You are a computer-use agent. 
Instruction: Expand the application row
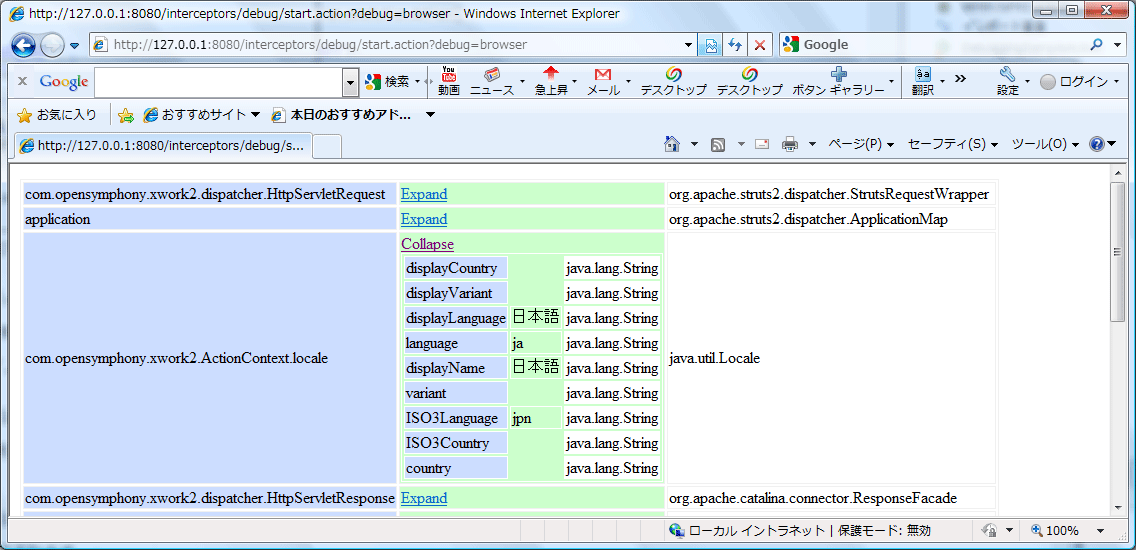pyautogui.click(x=424, y=219)
